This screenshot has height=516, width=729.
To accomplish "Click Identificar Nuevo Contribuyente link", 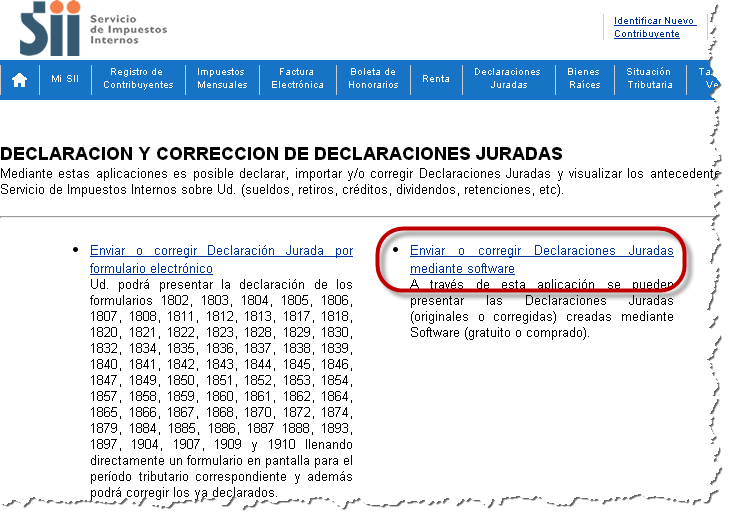I will click(x=653, y=27).
